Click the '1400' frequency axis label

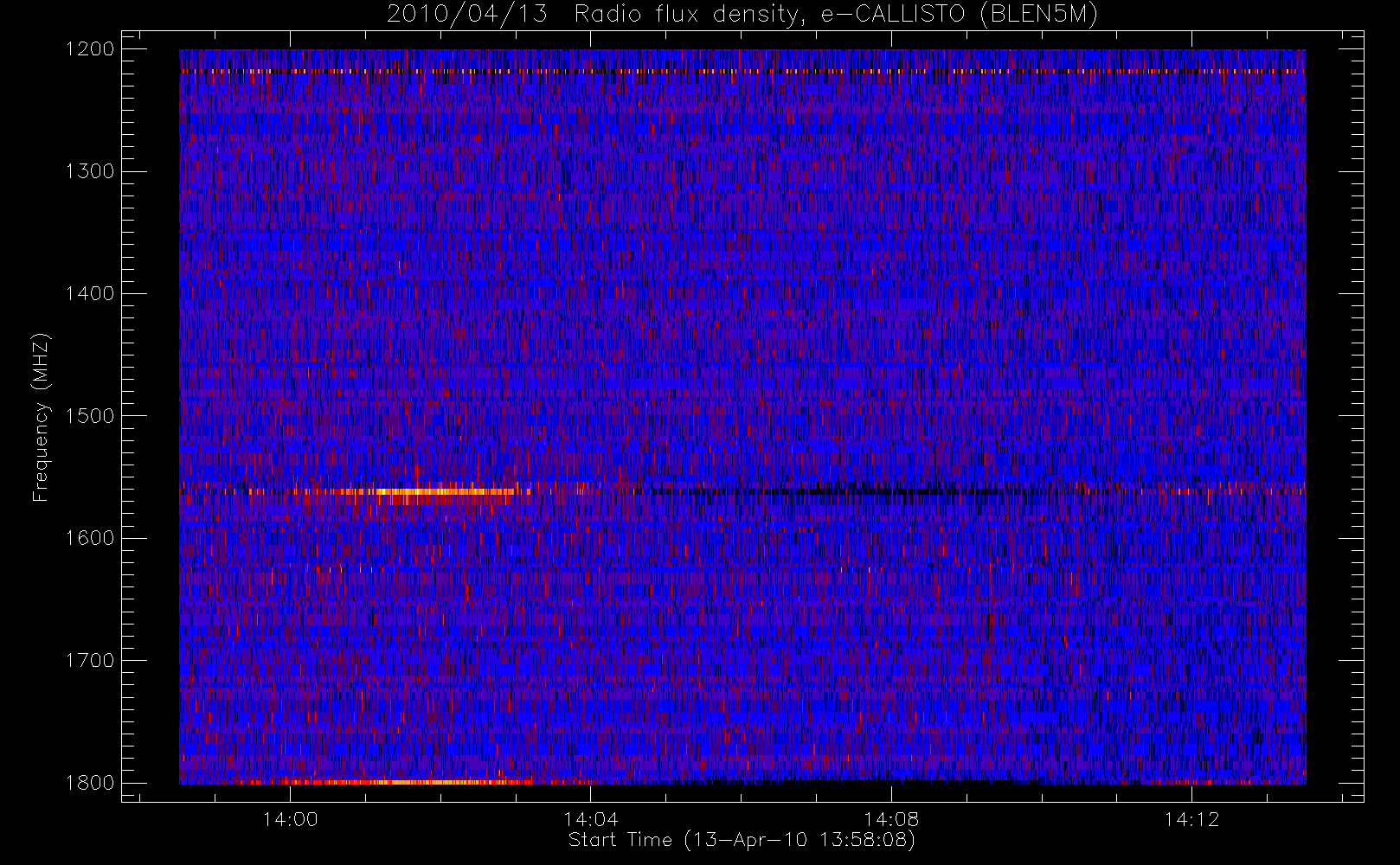tap(90, 293)
